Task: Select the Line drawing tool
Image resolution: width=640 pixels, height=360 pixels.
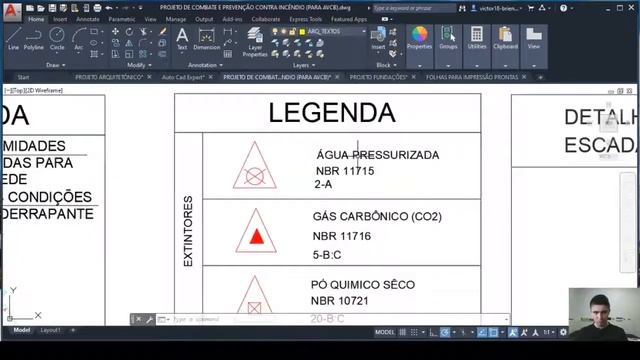Action: pos(13,39)
